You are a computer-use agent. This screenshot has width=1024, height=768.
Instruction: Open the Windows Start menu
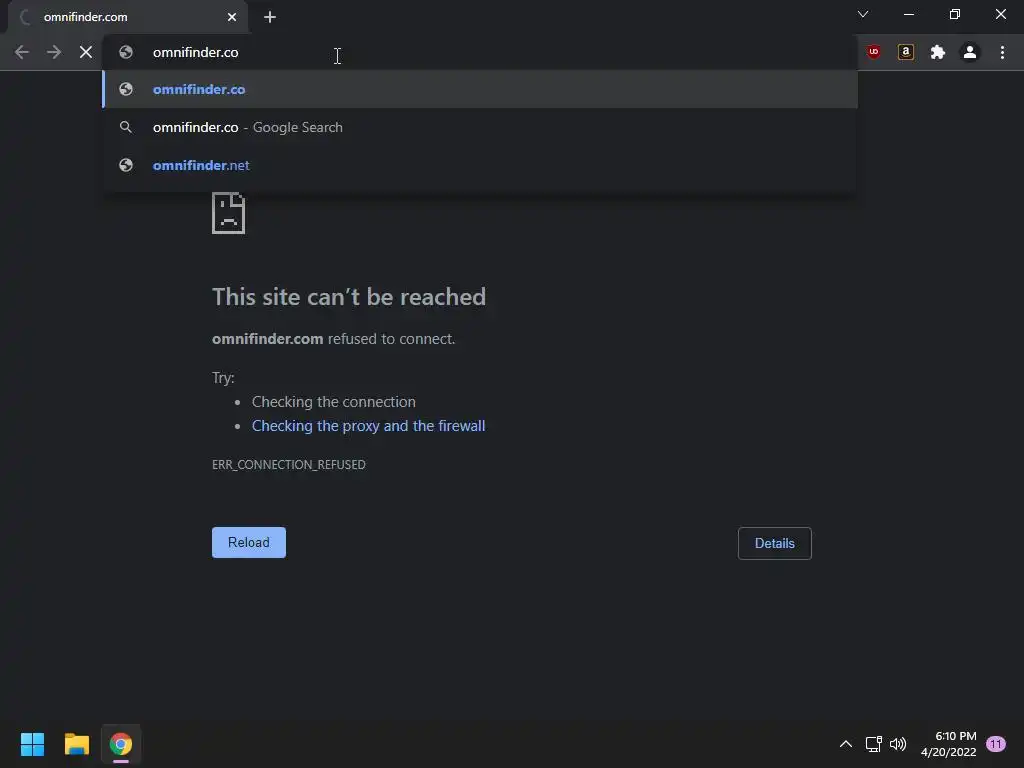click(x=32, y=744)
